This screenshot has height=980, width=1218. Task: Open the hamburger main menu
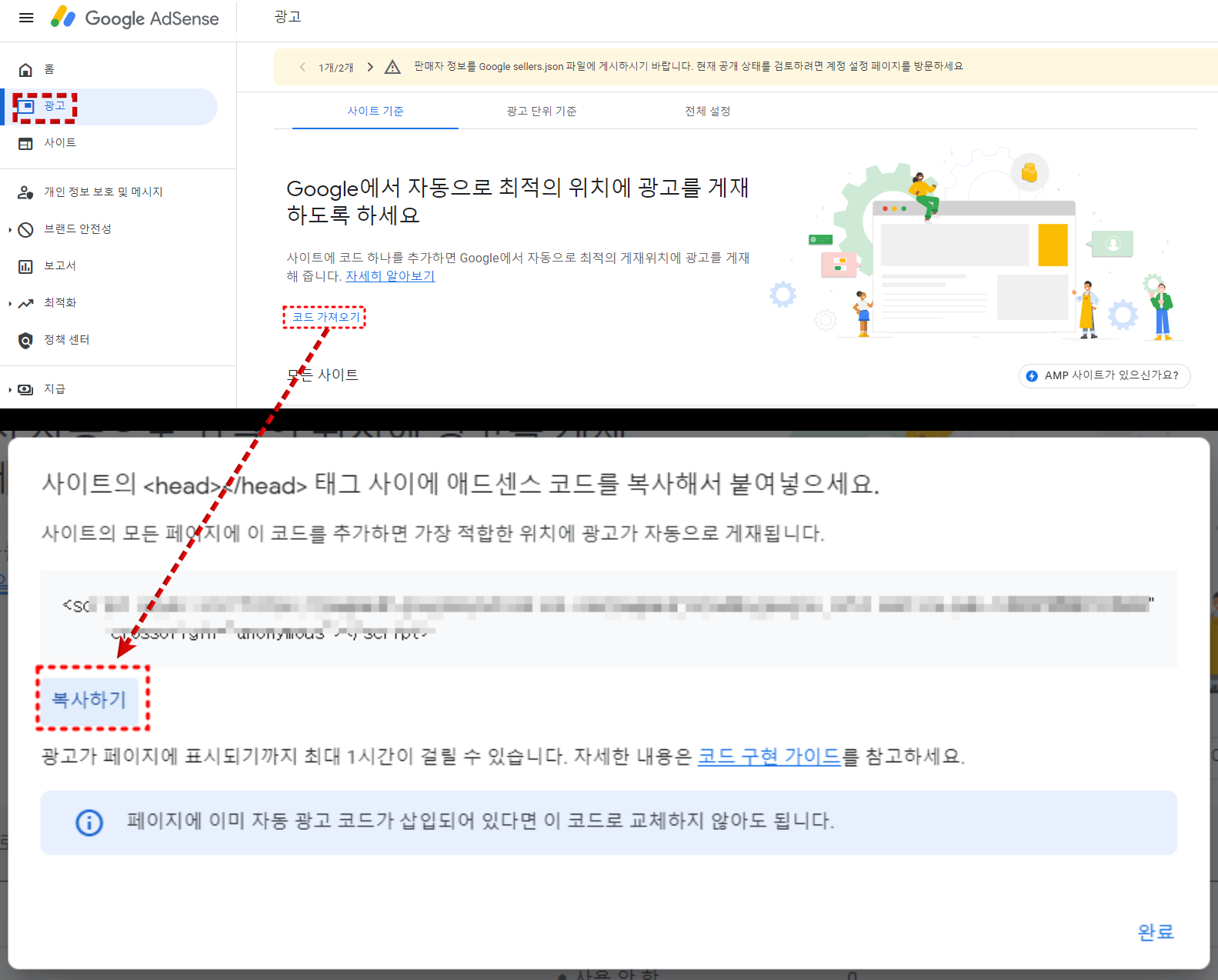(x=26, y=18)
